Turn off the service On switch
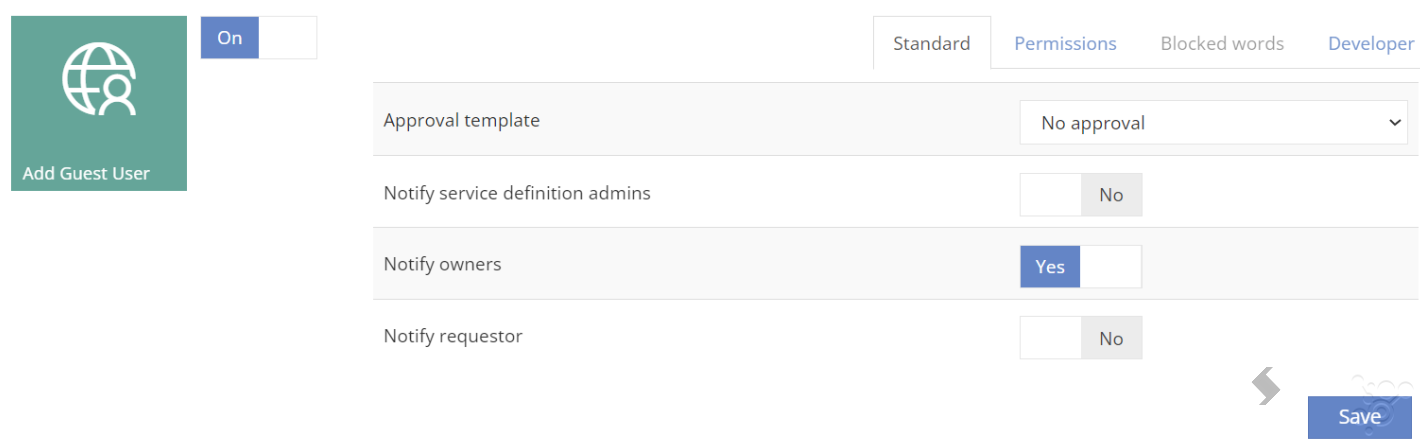 click(258, 38)
